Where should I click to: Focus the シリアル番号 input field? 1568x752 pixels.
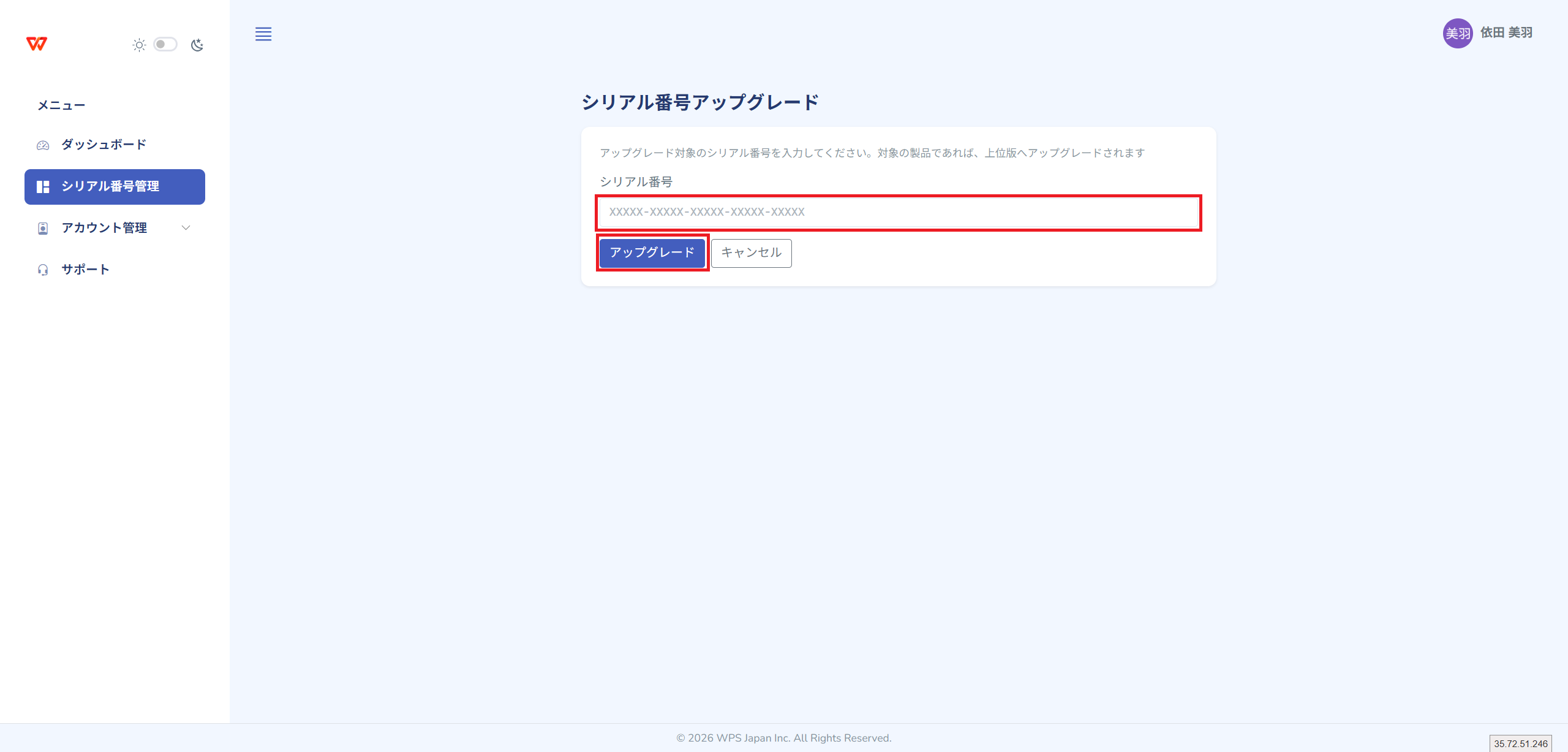click(898, 212)
